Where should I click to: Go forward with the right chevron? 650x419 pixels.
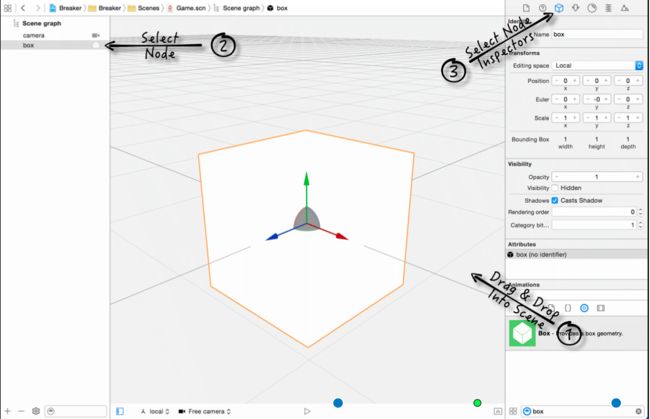click(38, 8)
